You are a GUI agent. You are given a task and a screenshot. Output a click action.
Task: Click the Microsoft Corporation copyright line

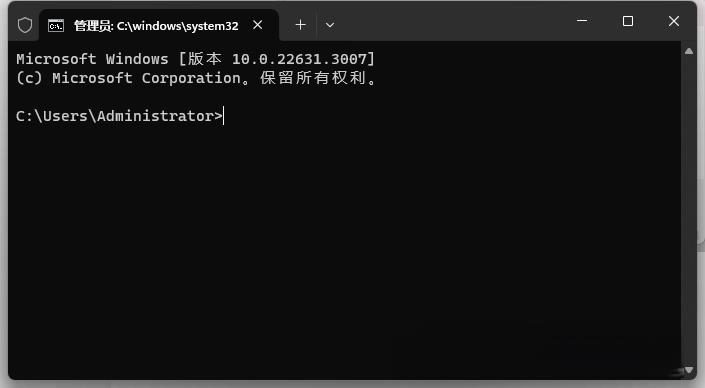[x=196, y=78]
